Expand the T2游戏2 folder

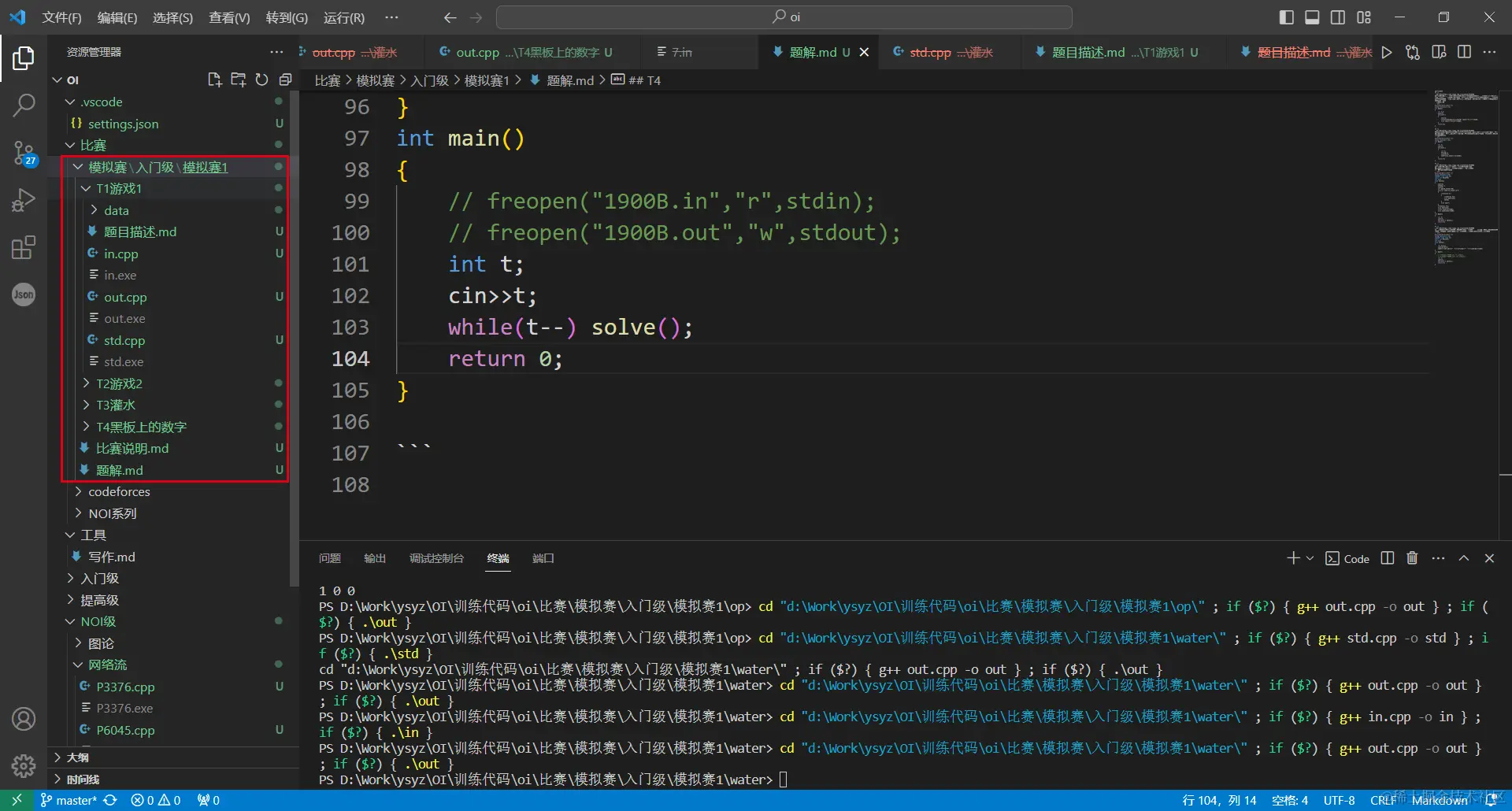click(x=119, y=383)
